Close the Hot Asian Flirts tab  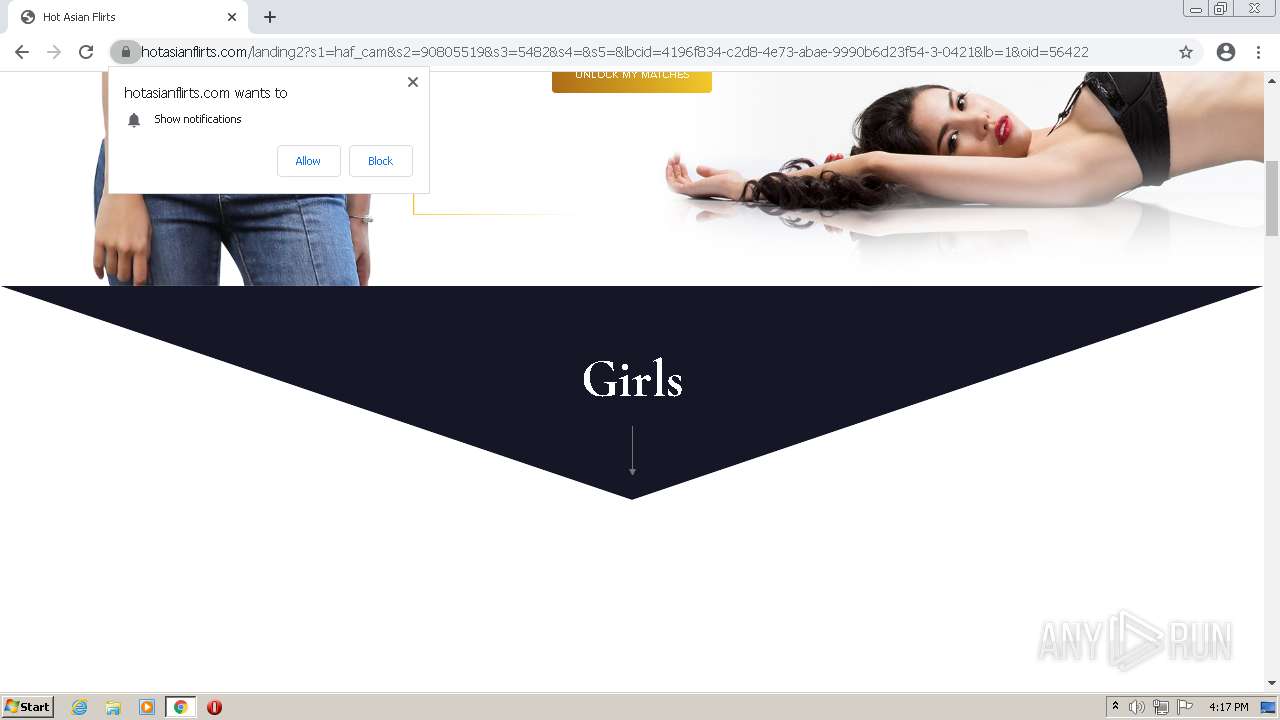[232, 17]
